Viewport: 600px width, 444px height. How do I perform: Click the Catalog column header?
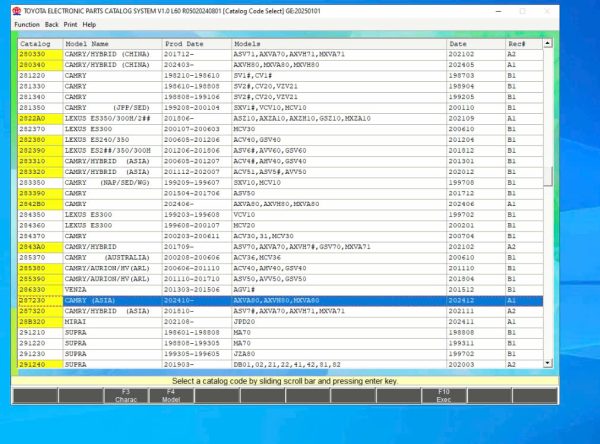click(x=40, y=44)
